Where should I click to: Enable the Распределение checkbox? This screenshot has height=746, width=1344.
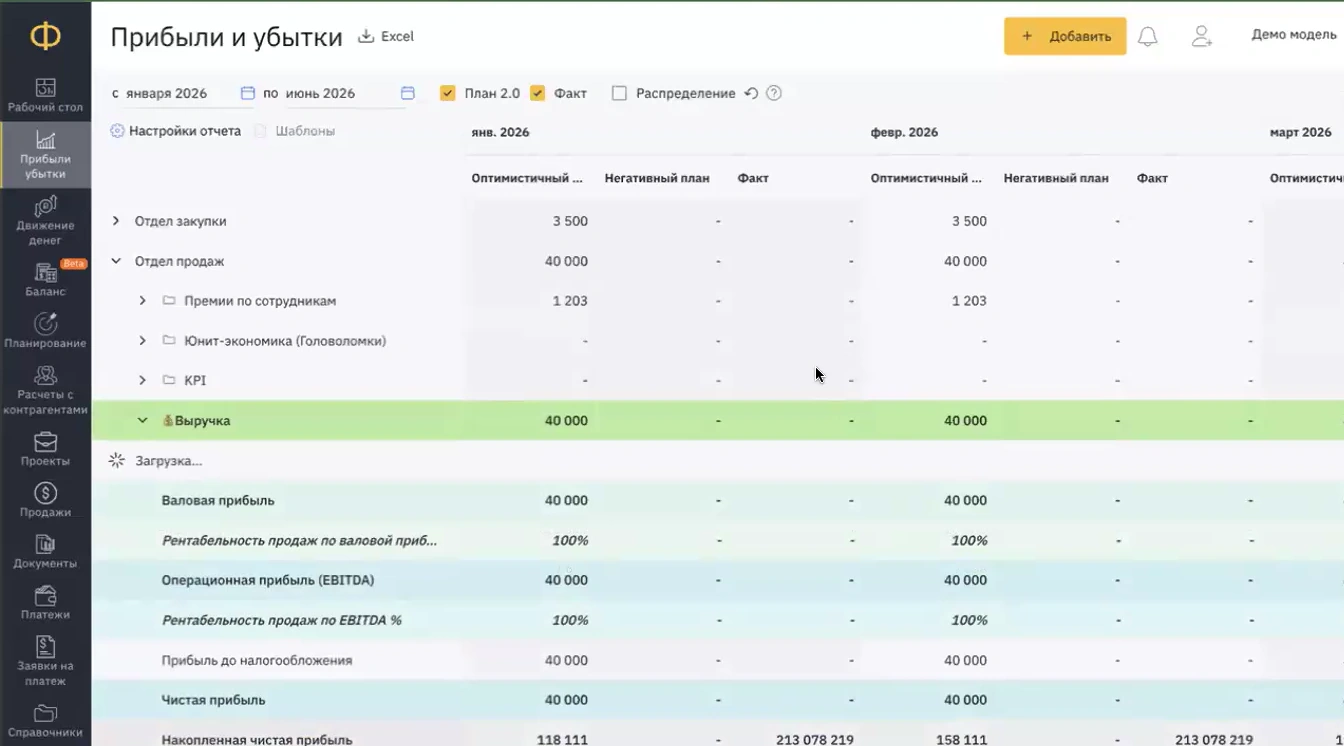pyautogui.click(x=619, y=93)
